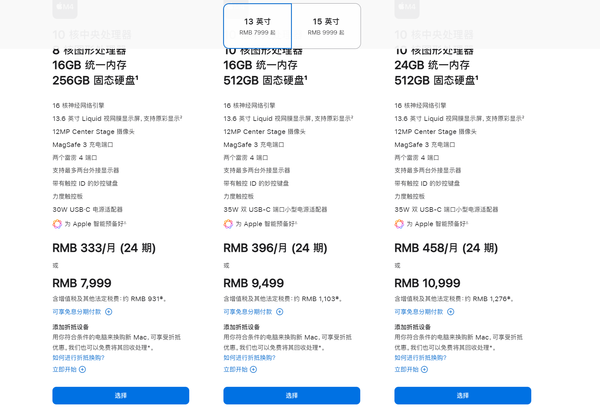
Task: Click the tax note mentioning RMB 1,276
Action: [x=454, y=299]
